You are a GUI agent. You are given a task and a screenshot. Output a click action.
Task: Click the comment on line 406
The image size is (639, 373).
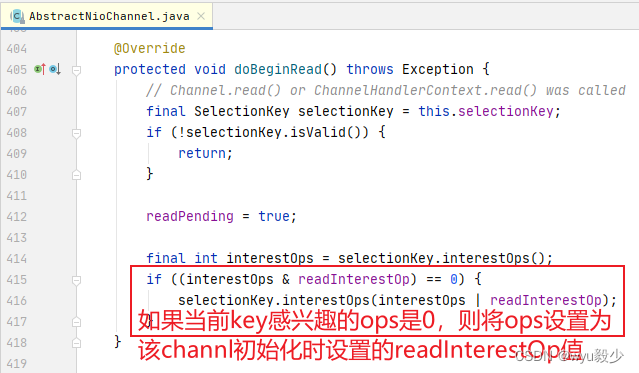pos(386,90)
